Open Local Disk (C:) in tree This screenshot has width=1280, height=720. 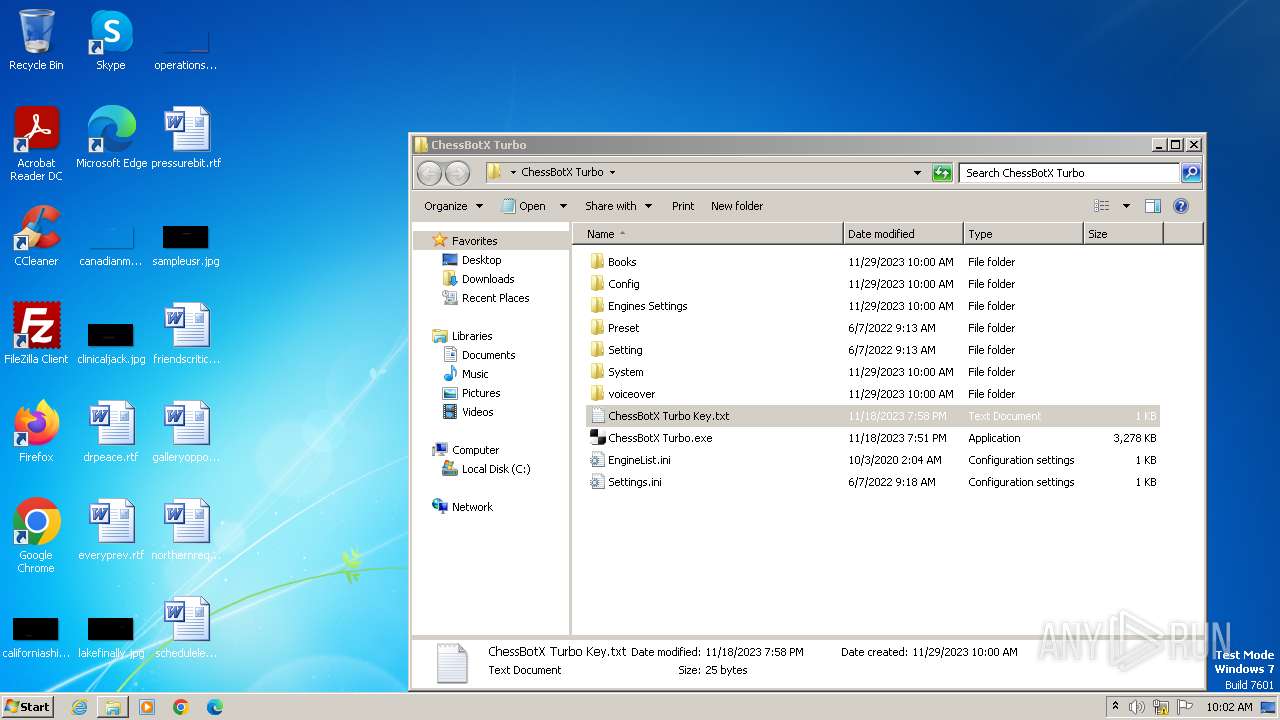tap(496, 469)
